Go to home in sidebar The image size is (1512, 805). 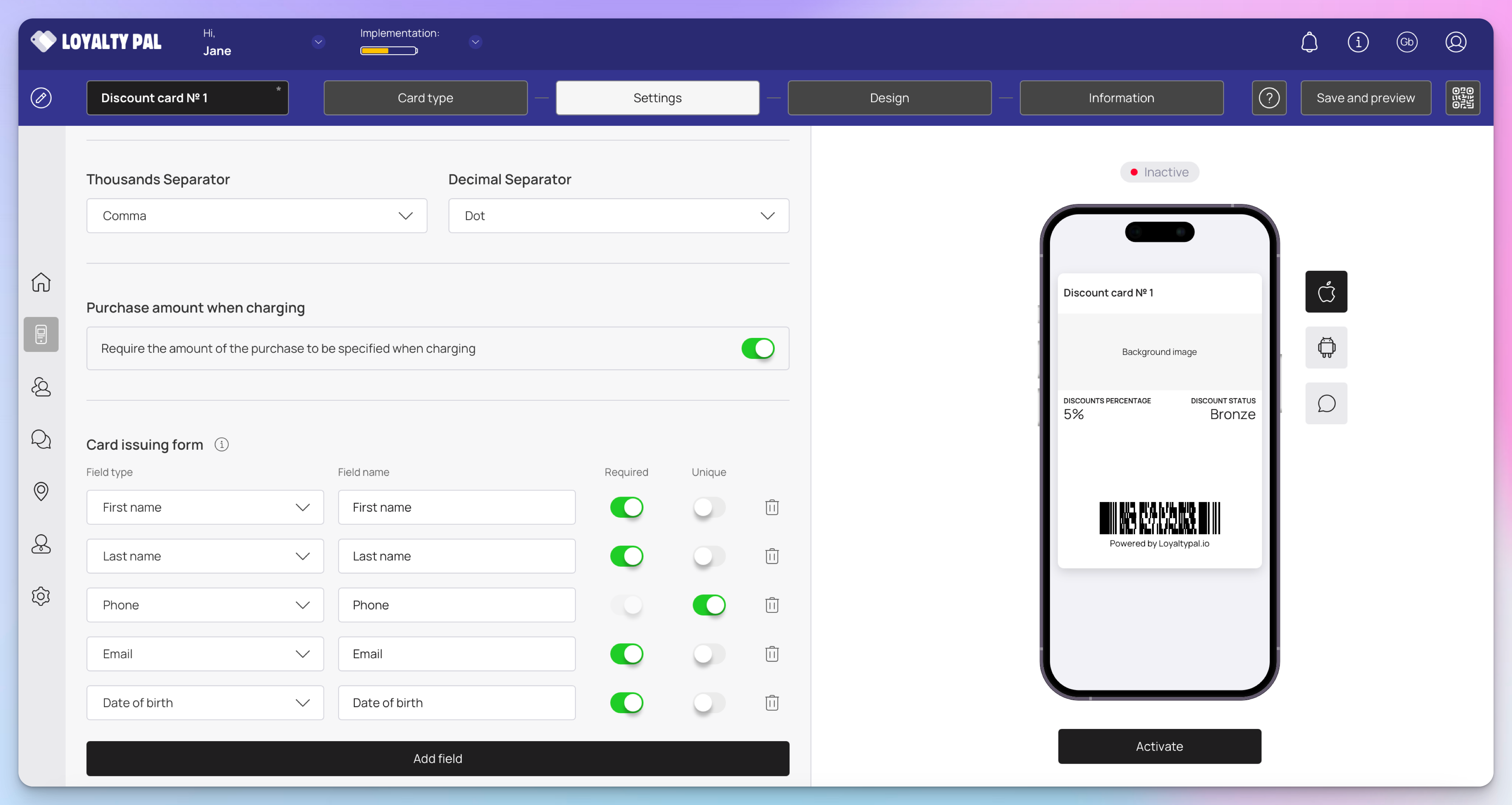coord(41,283)
